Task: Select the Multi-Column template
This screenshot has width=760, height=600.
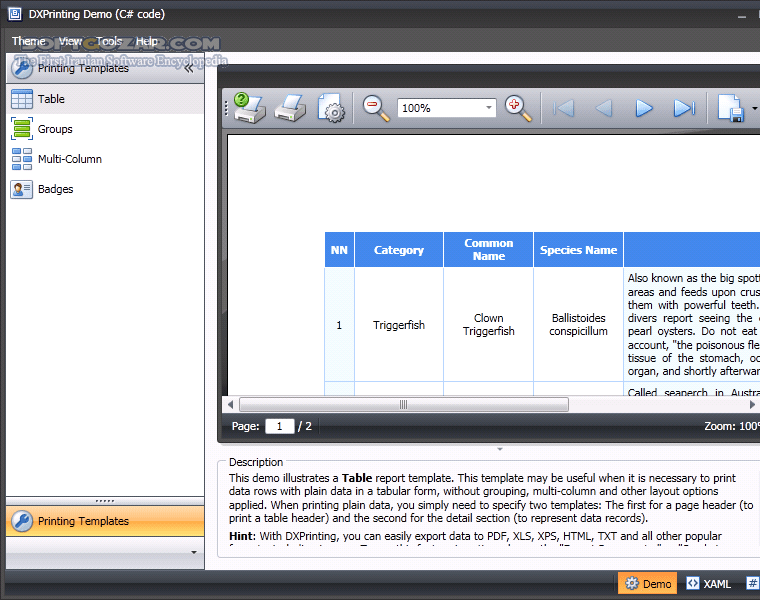Action: (x=69, y=159)
